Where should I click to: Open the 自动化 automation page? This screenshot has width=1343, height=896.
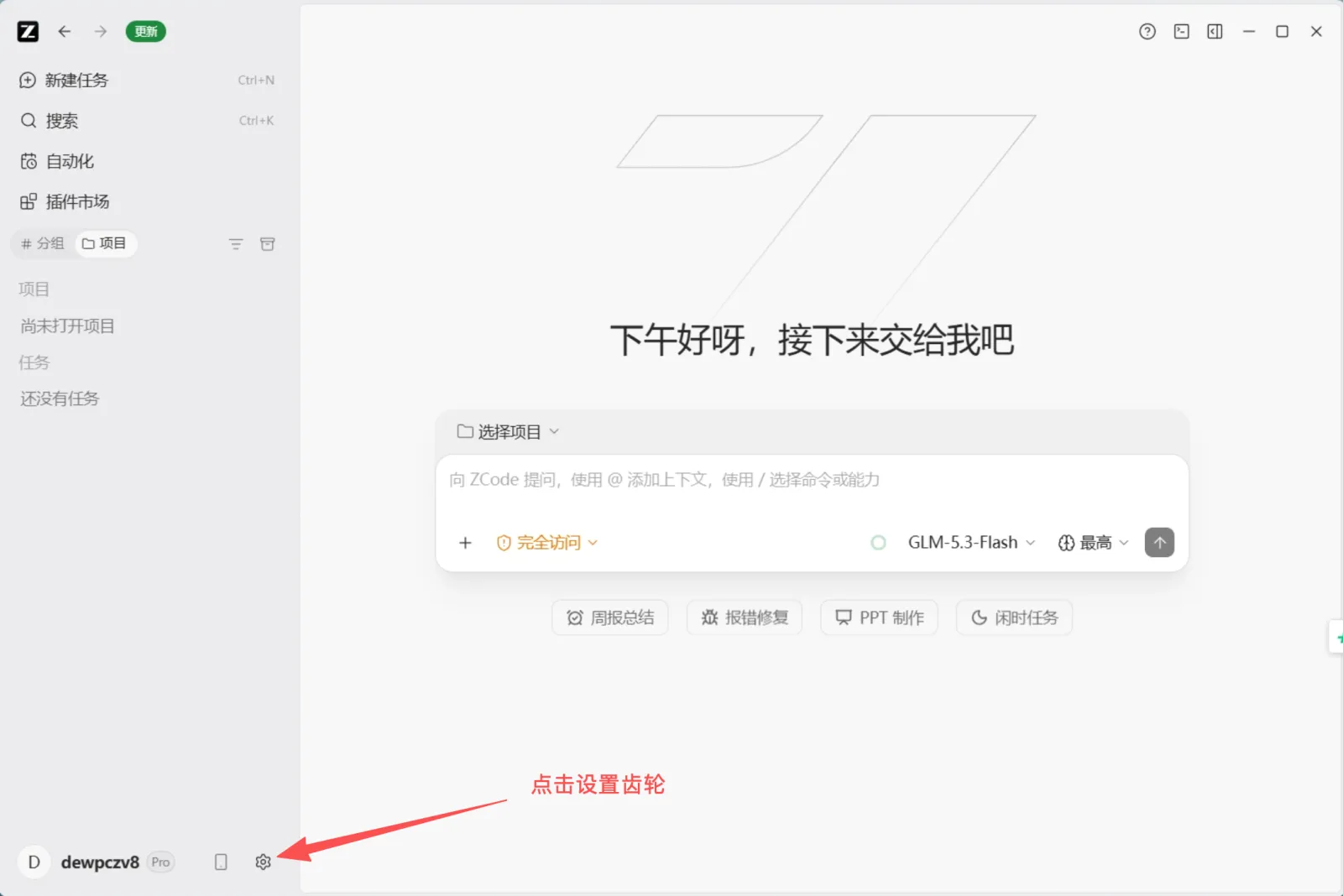pyautogui.click(x=147, y=161)
